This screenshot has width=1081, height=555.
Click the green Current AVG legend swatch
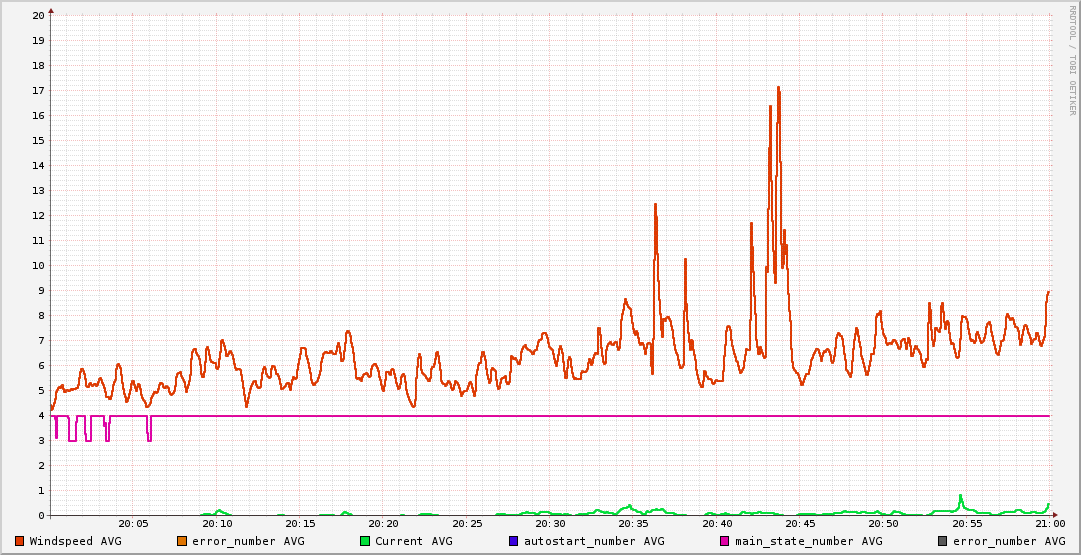(365, 541)
